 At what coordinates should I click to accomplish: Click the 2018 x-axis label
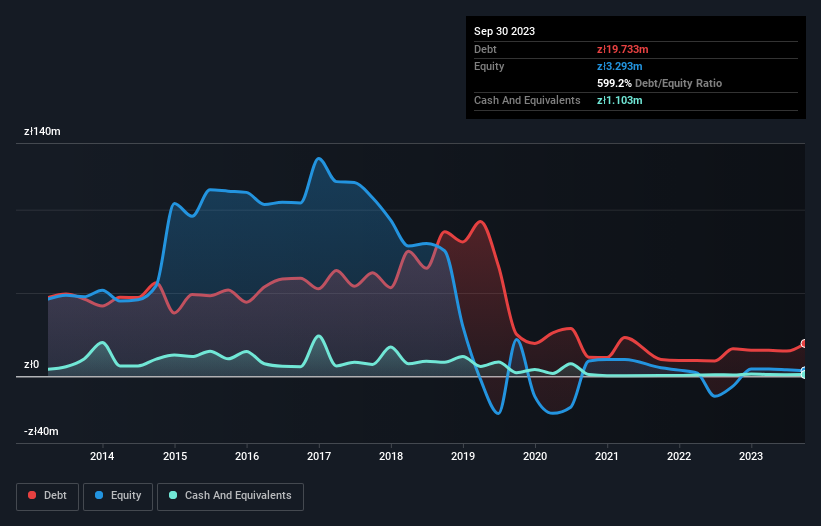coord(391,456)
